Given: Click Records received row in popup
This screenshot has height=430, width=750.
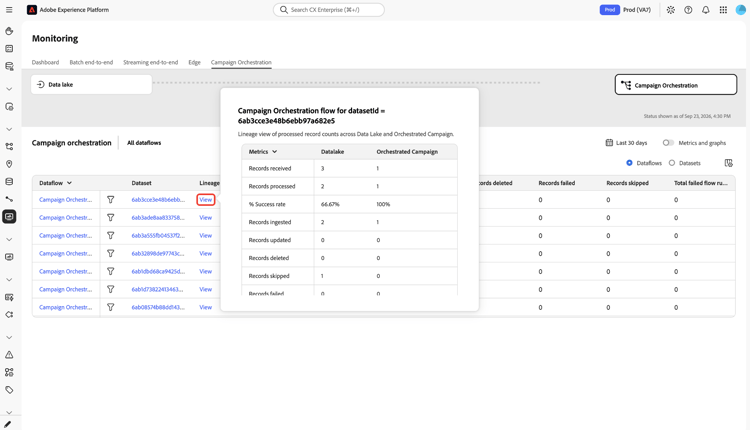Looking at the screenshot, I should pos(349,168).
